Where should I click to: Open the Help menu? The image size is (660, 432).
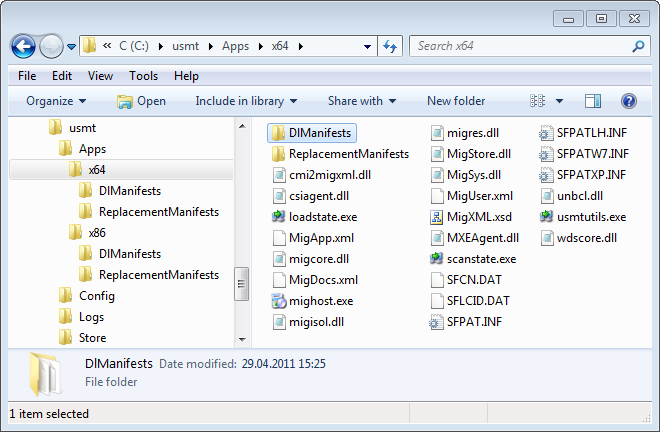(x=186, y=76)
